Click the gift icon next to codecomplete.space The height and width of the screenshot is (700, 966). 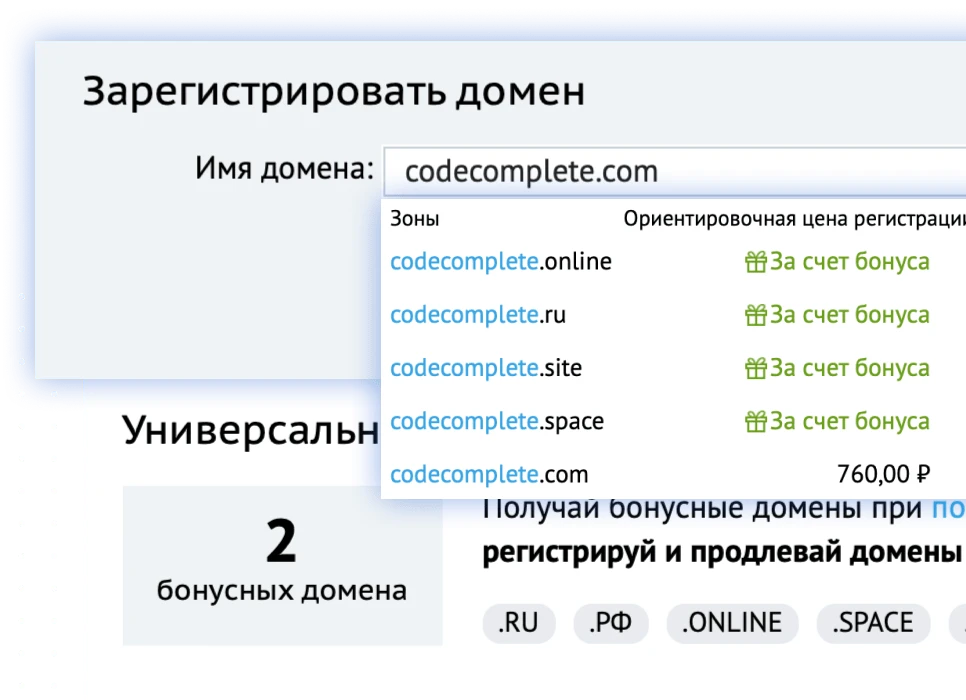click(x=757, y=421)
